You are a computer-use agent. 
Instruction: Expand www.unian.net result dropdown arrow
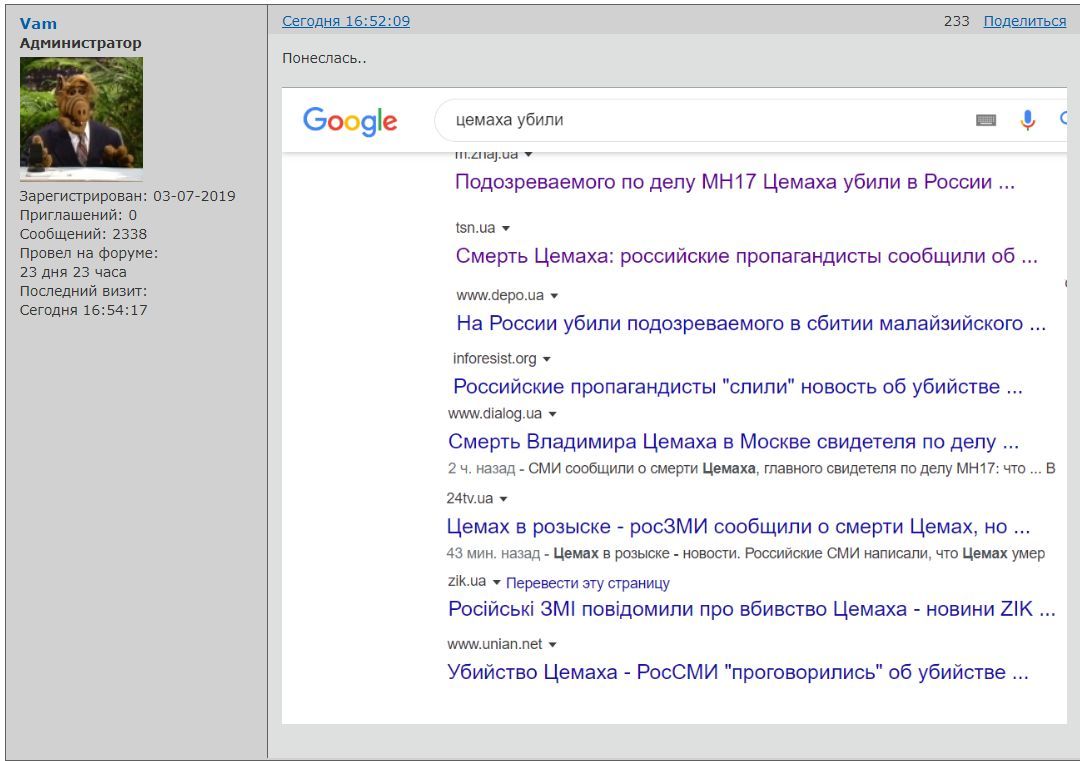tap(552, 645)
